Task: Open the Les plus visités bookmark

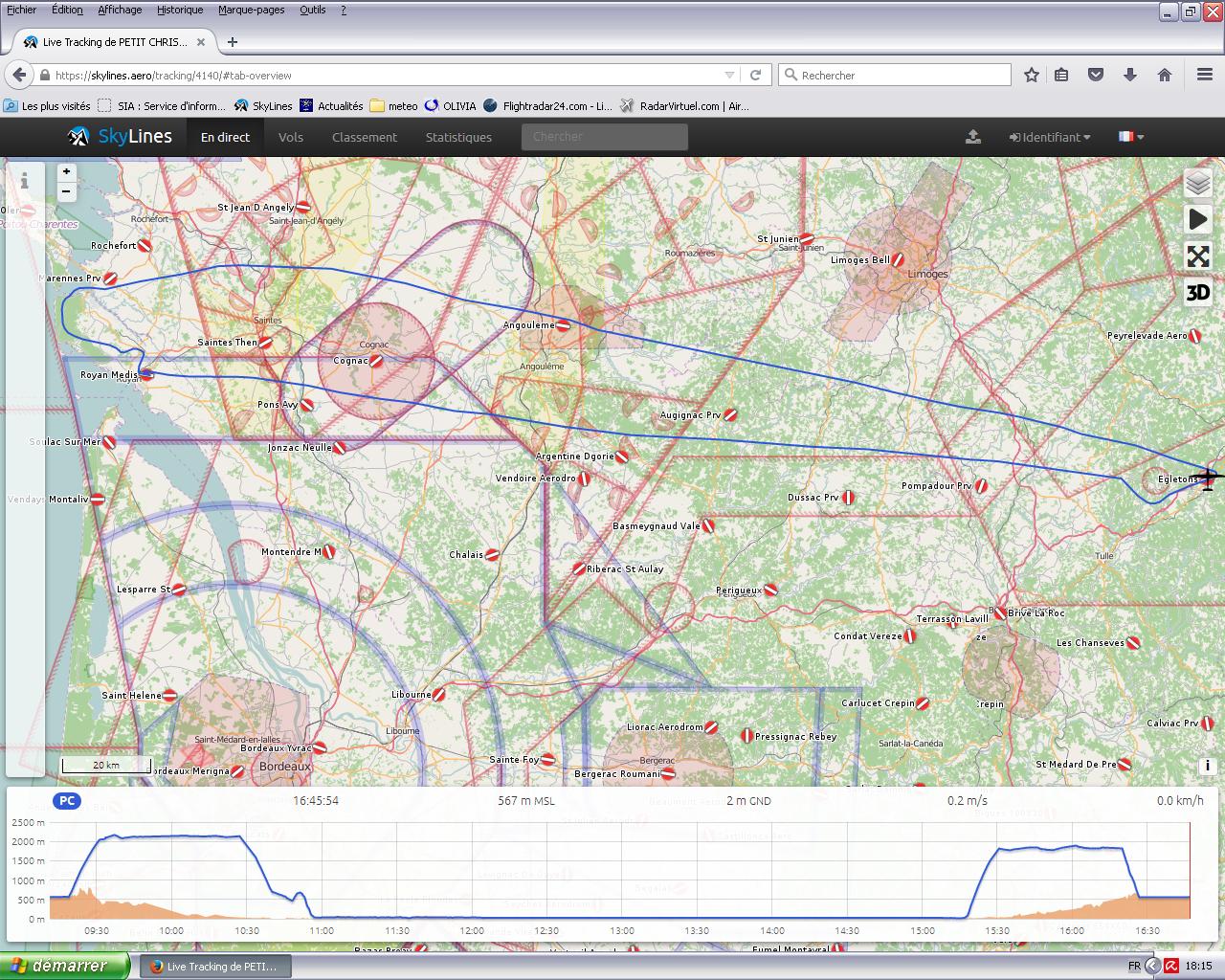Action: click(48, 106)
